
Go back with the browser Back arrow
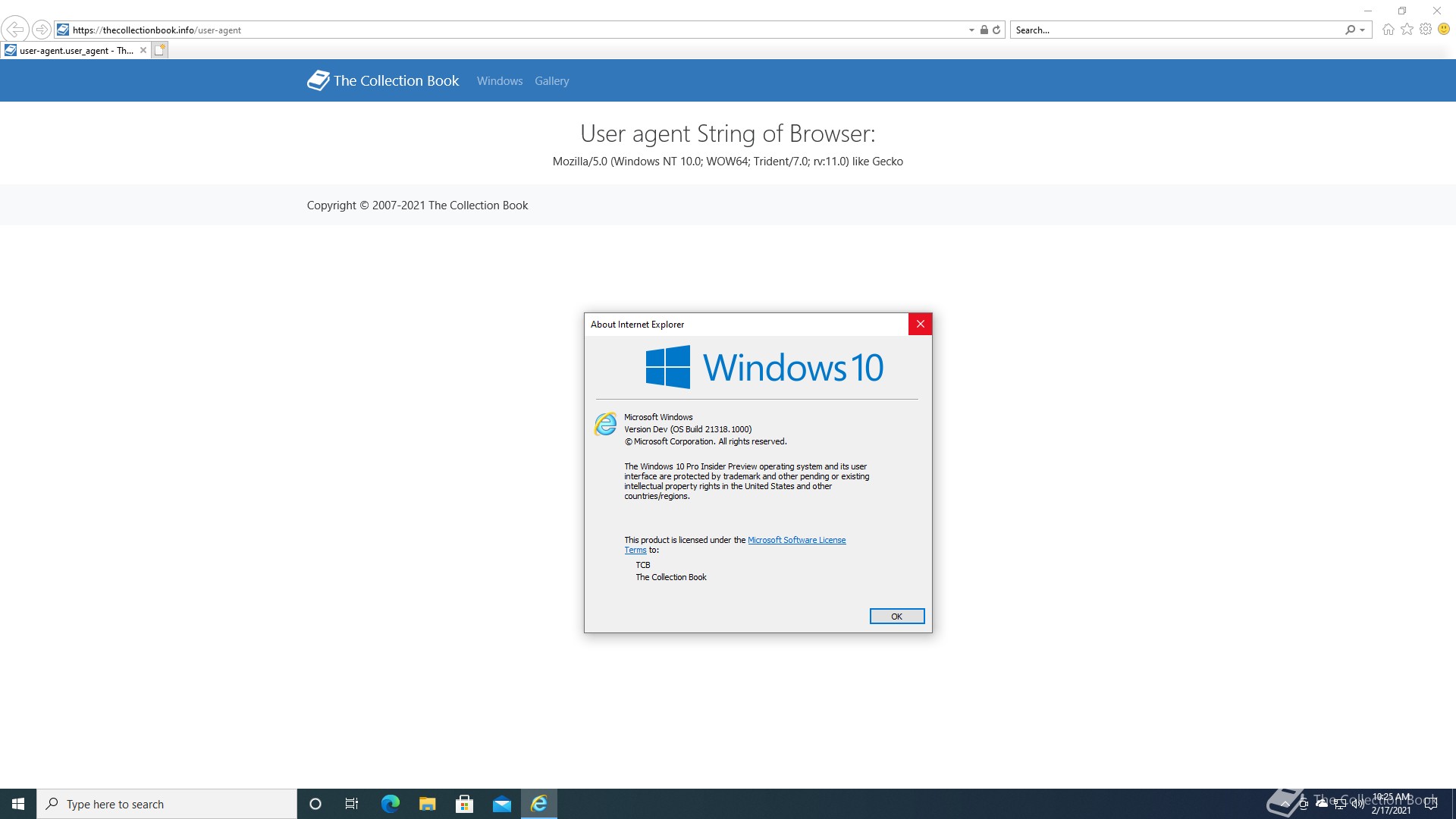tap(15, 30)
